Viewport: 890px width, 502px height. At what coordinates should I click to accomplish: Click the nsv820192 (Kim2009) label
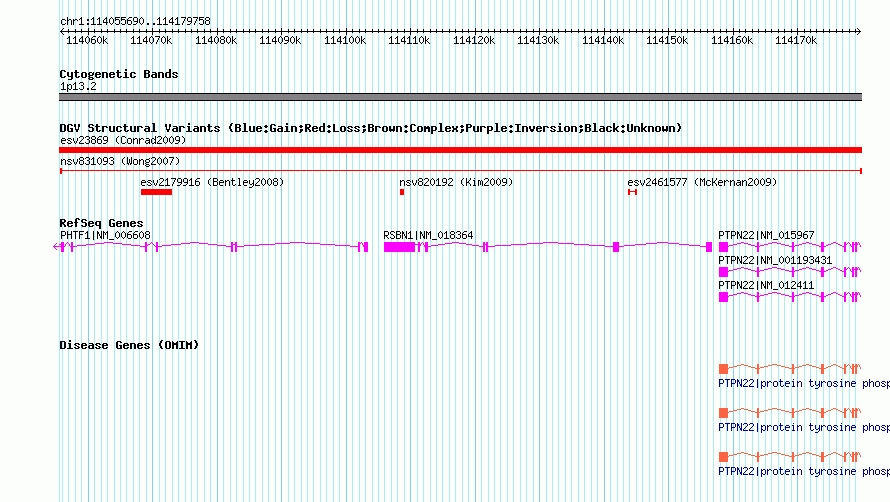coord(456,182)
